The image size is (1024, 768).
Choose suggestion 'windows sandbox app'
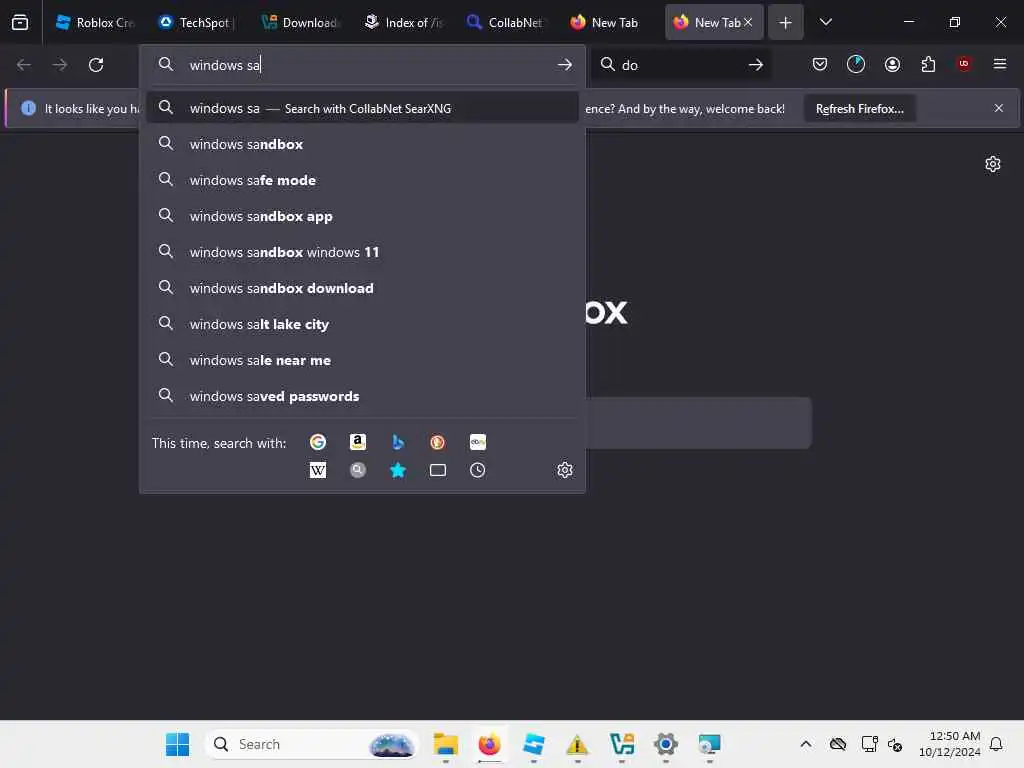(362, 216)
